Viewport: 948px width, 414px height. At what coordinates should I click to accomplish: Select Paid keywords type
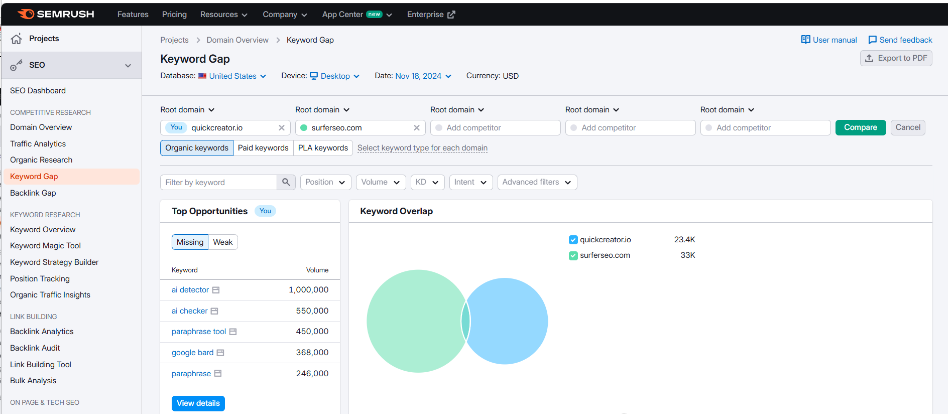[263, 148]
